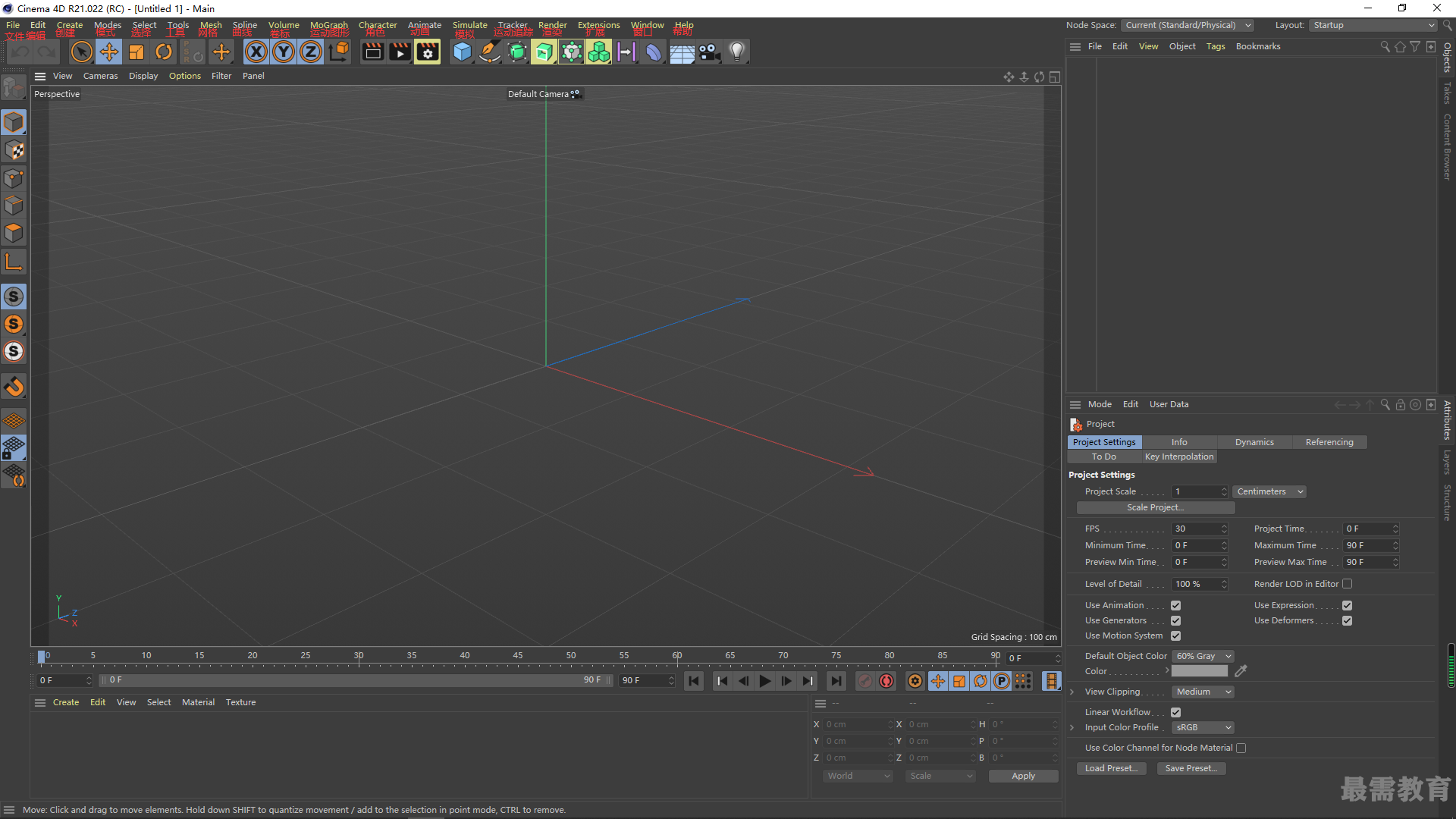Open the Simulate menu

[x=470, y=25]
